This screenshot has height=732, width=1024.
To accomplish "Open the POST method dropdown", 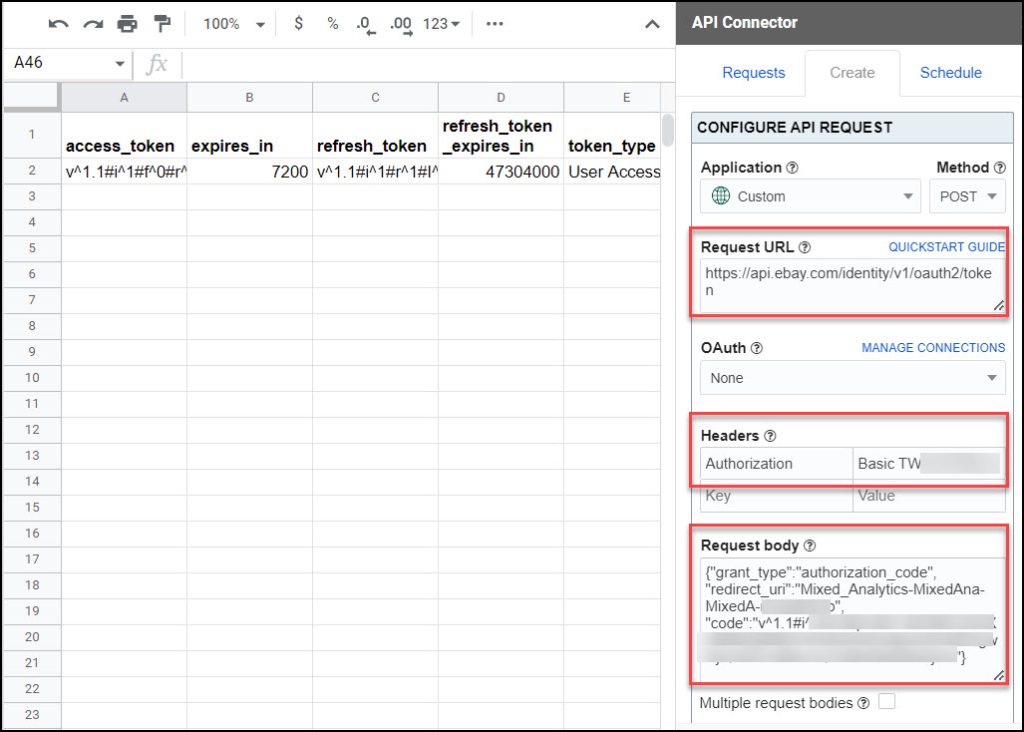I will 967,196.
